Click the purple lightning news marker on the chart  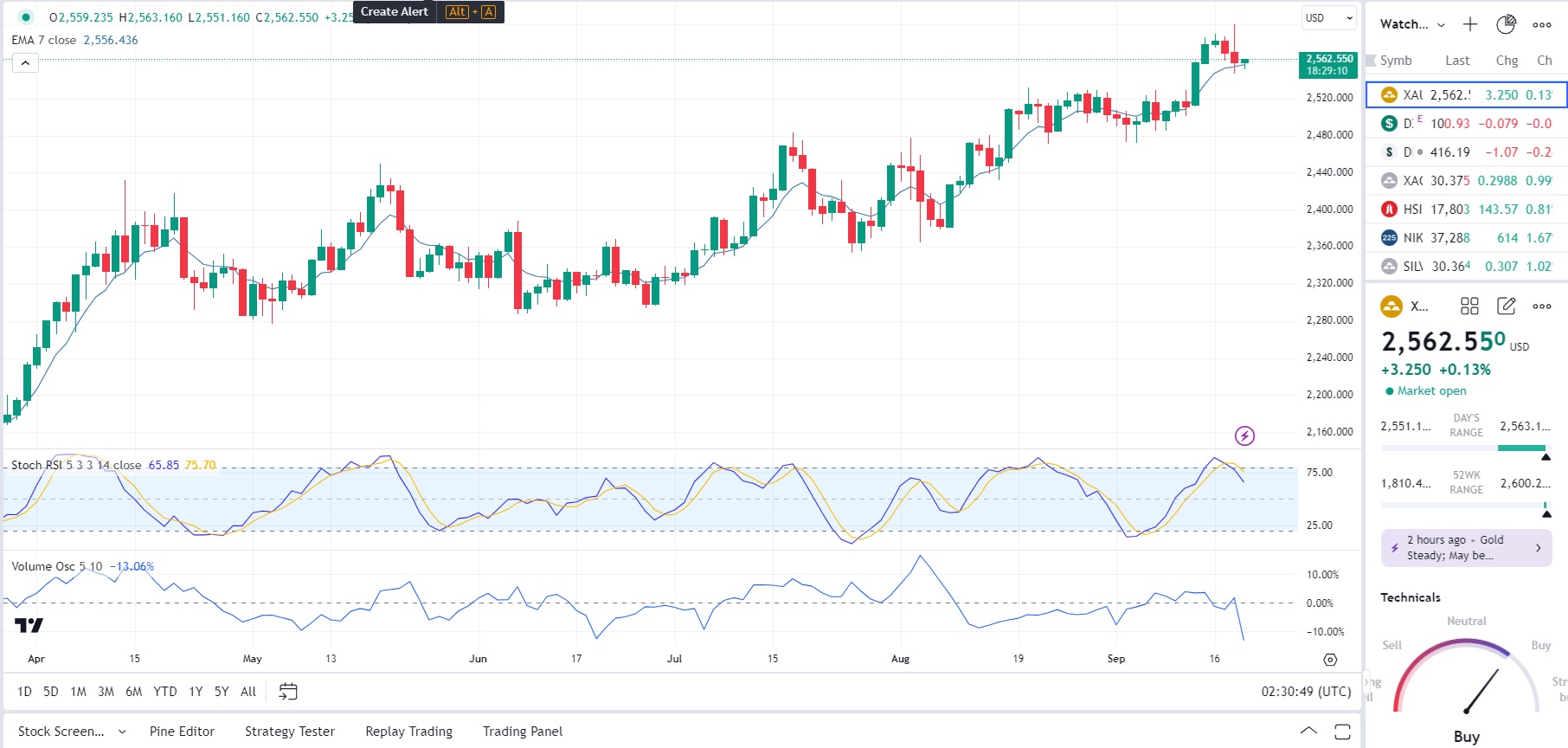[x=1244, y=435]
